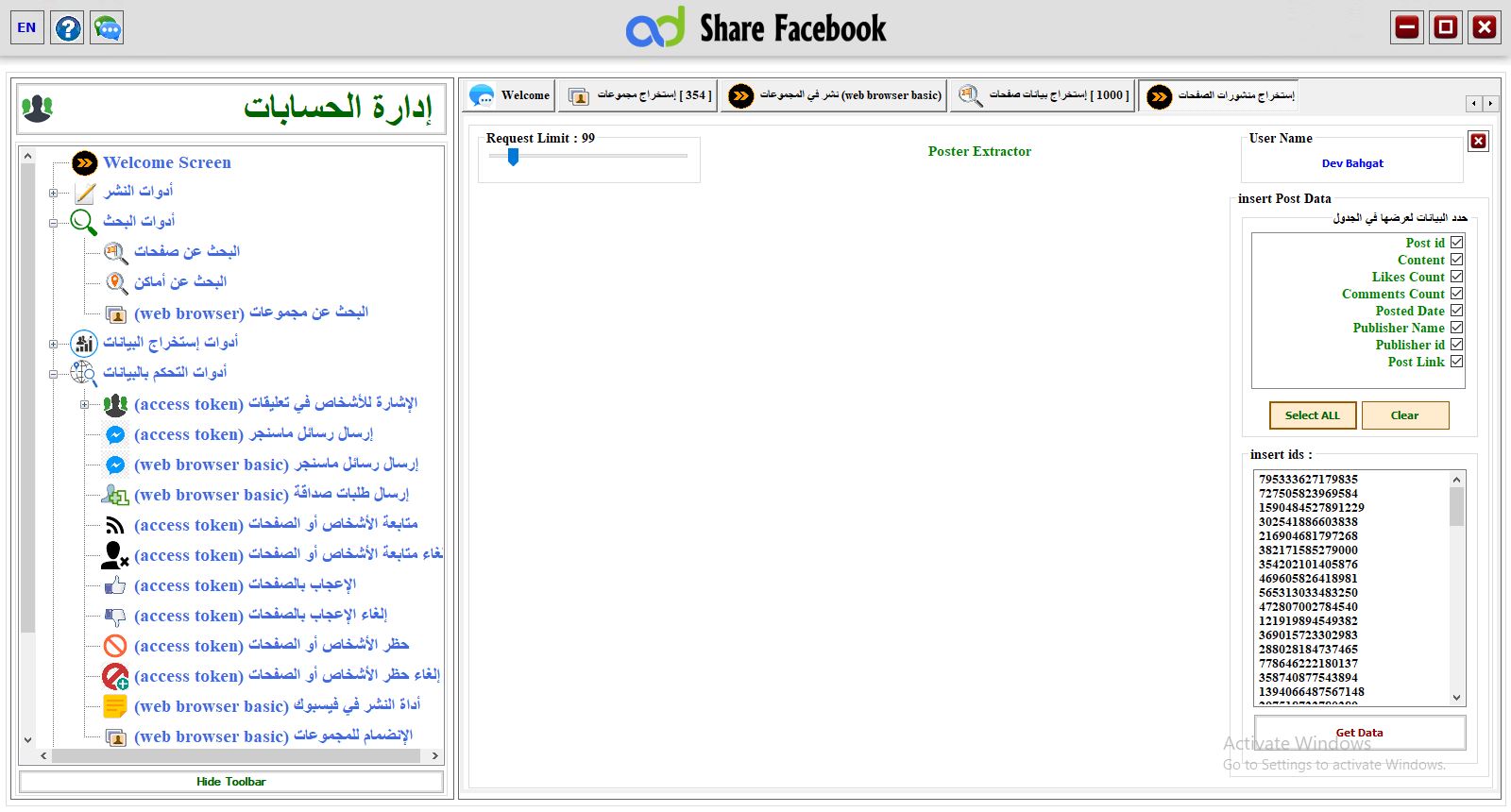Click the follow people RSS icon
Viewport: 1511px width, 812px height.
pos(115,525)
